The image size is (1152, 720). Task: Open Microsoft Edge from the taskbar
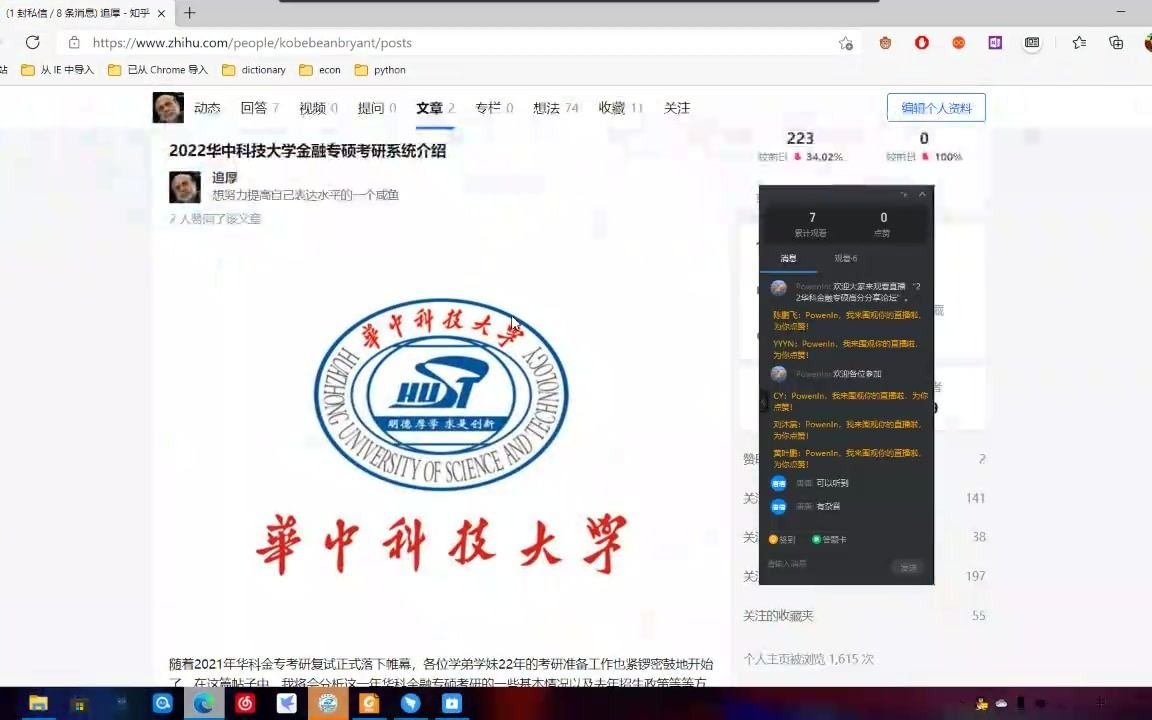click(x=204, y=704)
